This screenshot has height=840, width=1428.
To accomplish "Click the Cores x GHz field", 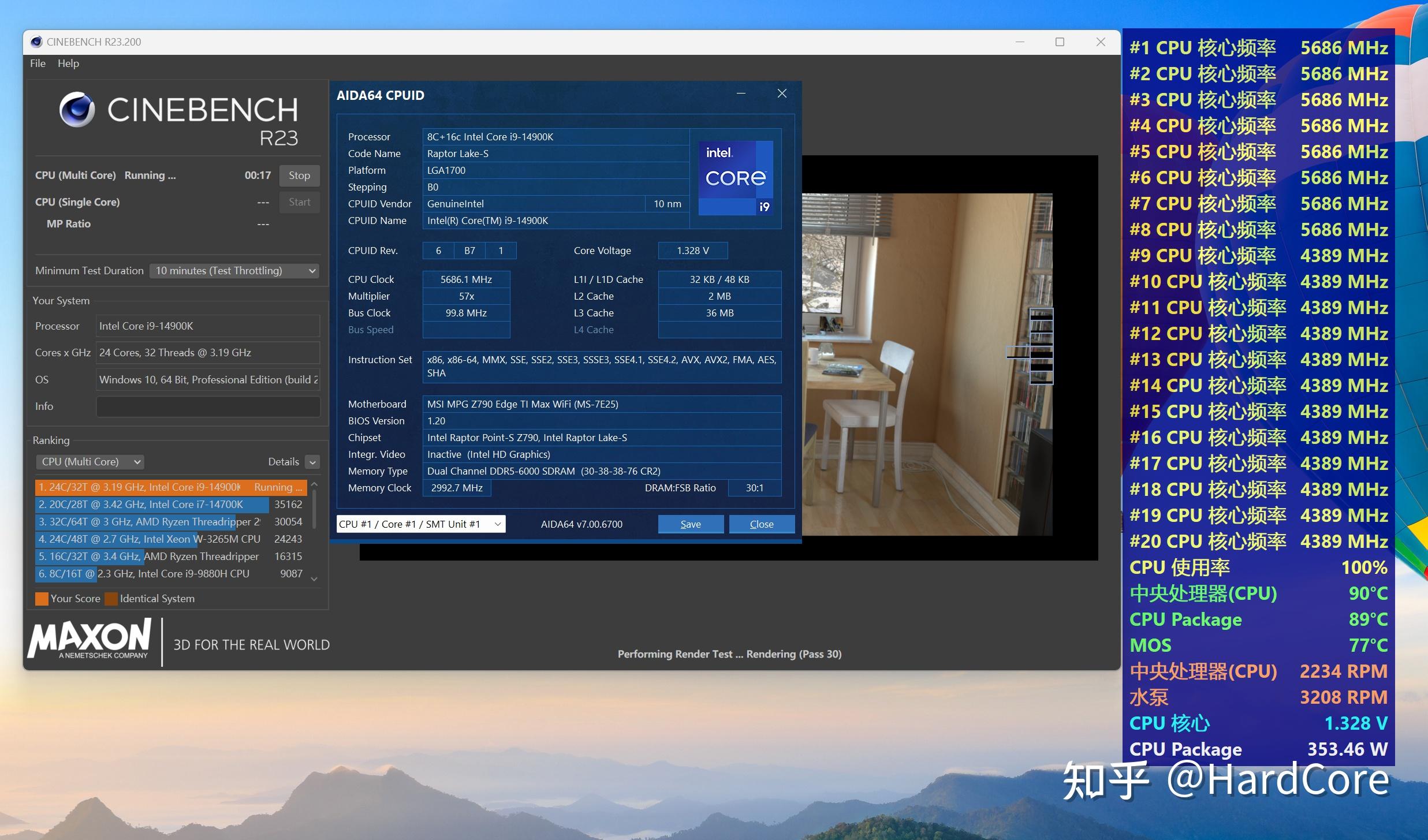I will [208, 353].
